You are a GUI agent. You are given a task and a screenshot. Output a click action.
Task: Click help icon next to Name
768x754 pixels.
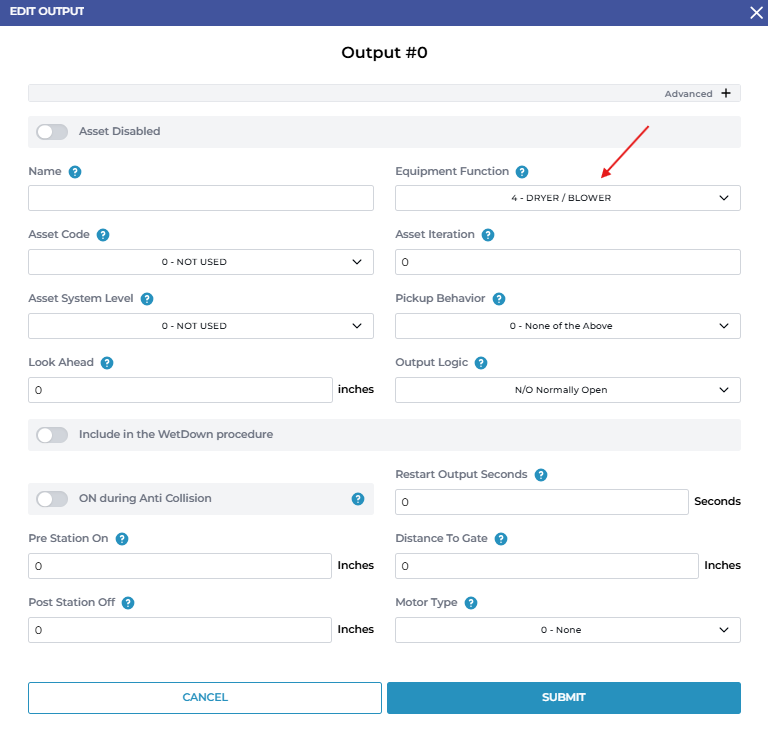(x=75, y=171)
